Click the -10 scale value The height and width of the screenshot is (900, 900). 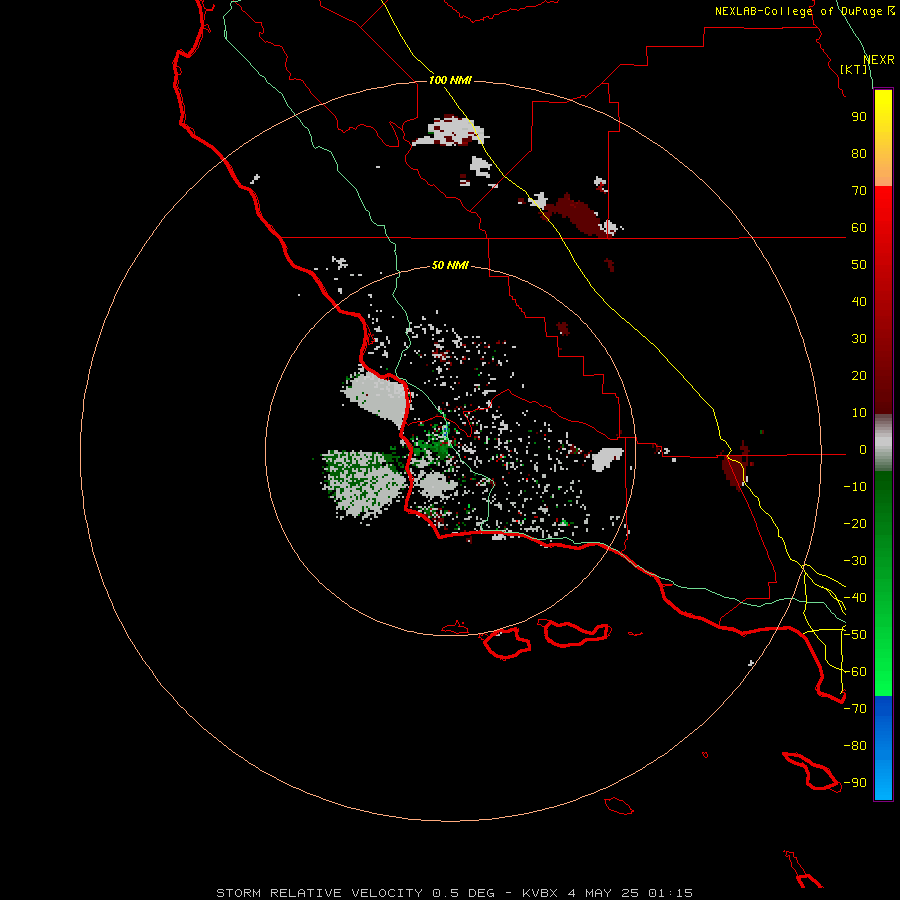pyautogui.click(x=855, y=487)
